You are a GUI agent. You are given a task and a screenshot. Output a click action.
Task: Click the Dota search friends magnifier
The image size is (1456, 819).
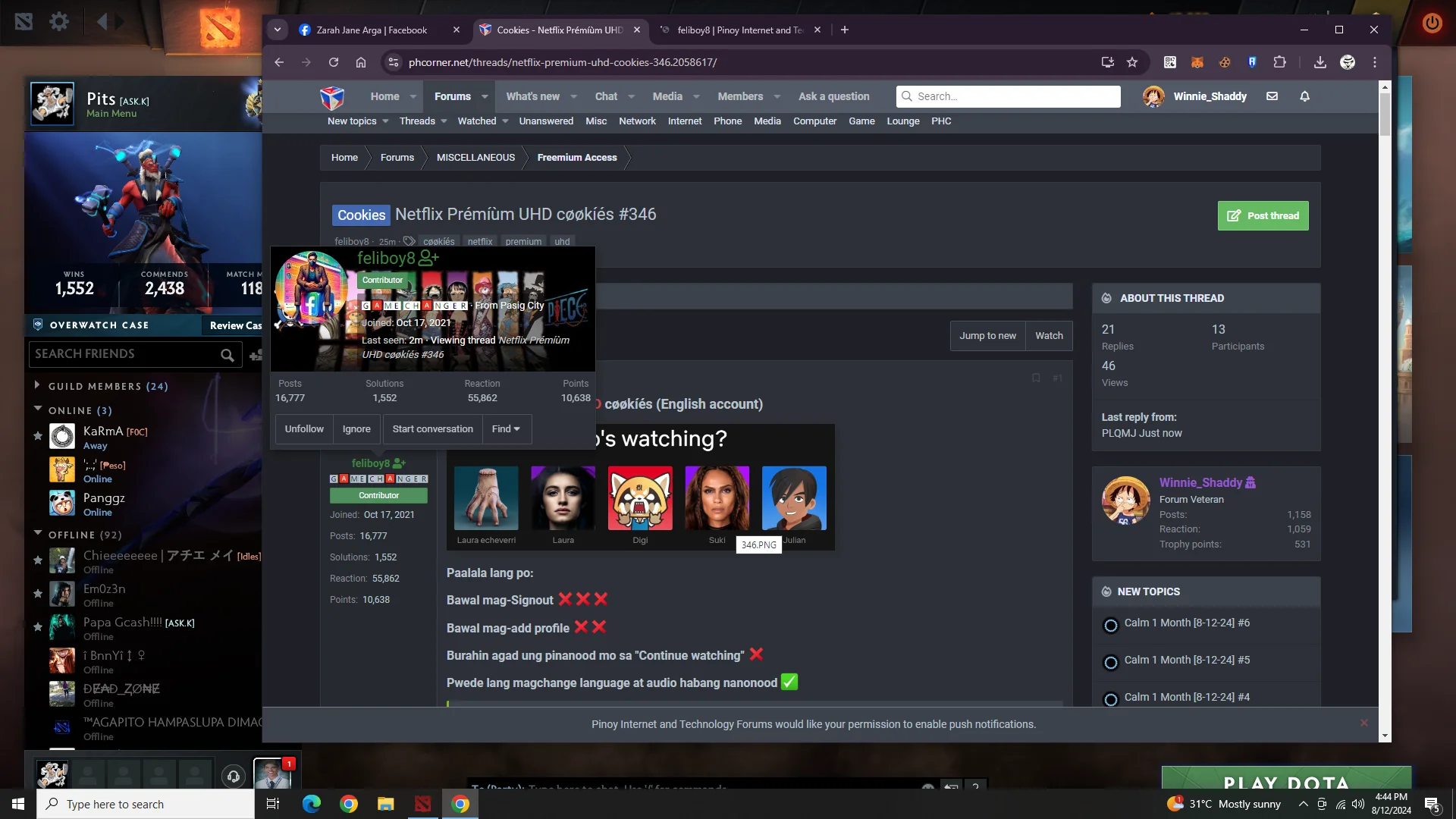click(227, 355)
